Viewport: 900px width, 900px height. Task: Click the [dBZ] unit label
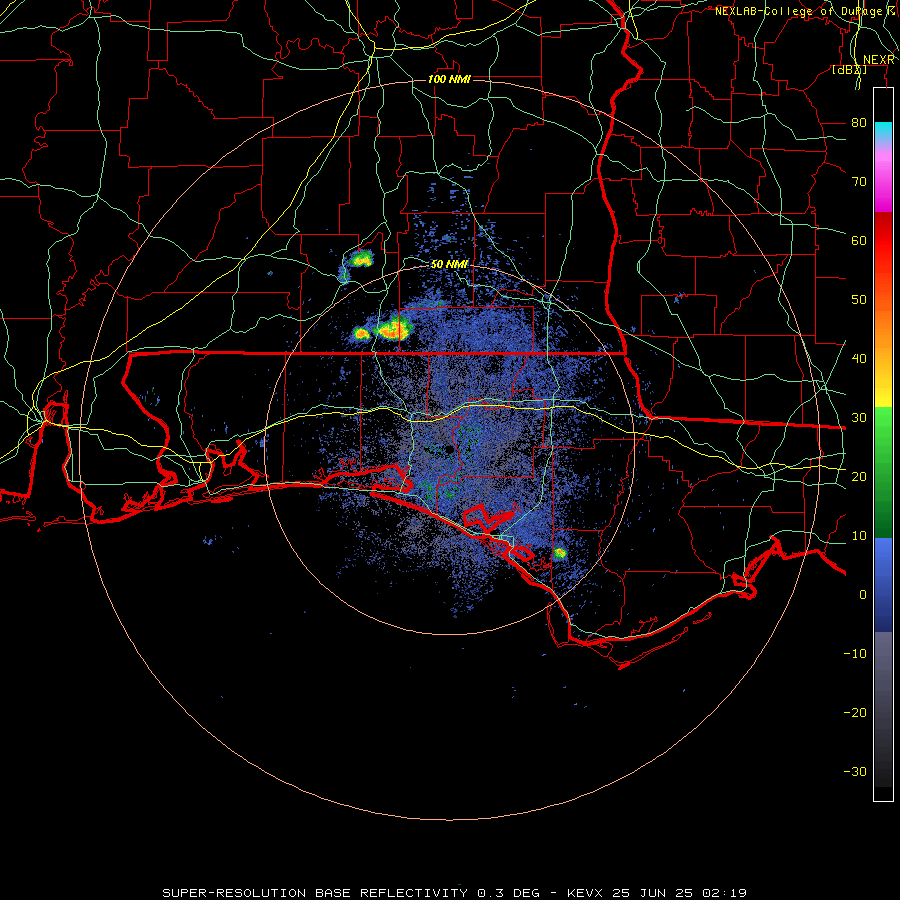[x=849, y=70]
